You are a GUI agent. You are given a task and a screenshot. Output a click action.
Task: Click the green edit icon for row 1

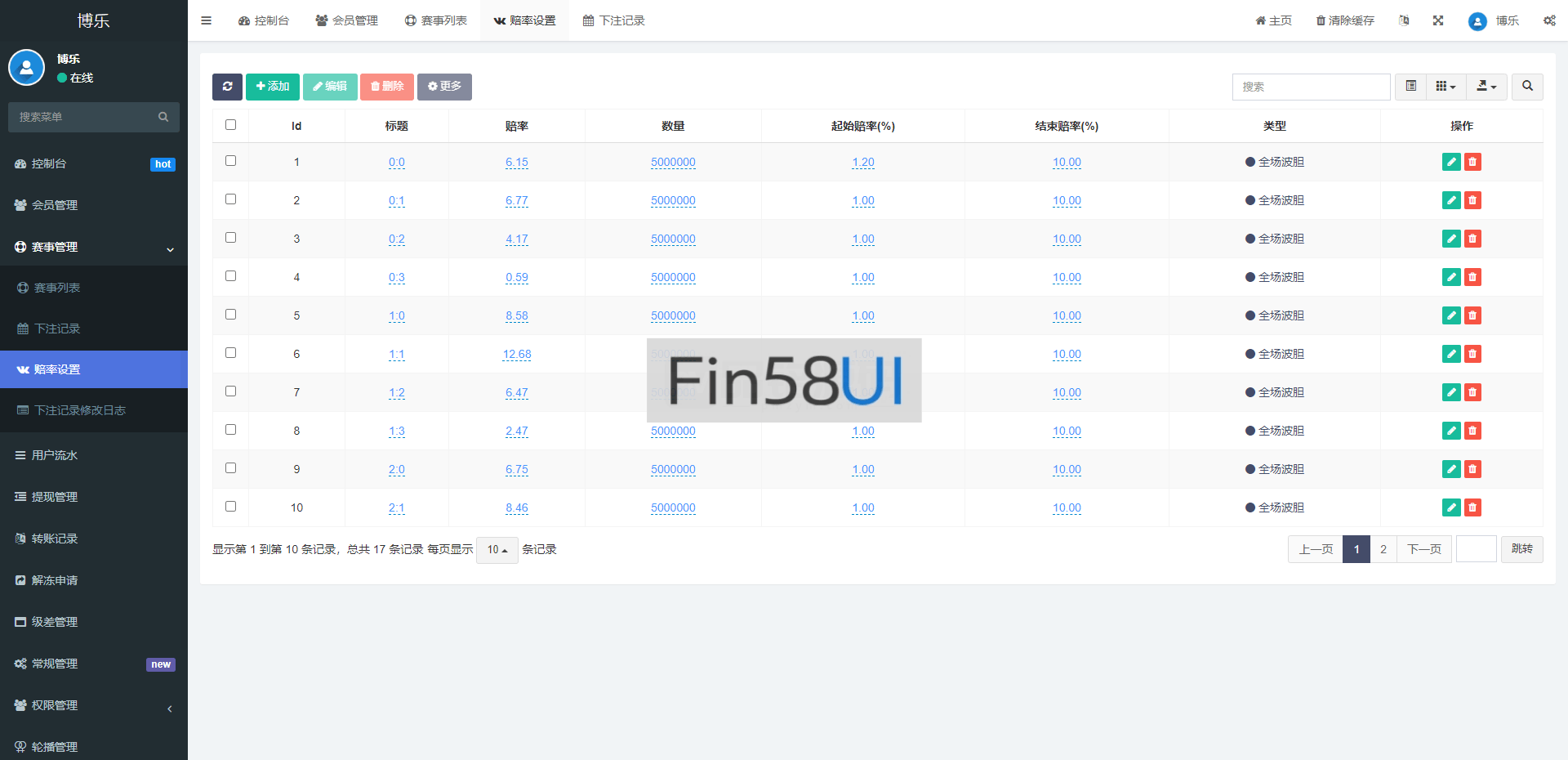click(x=1450, y=162)
